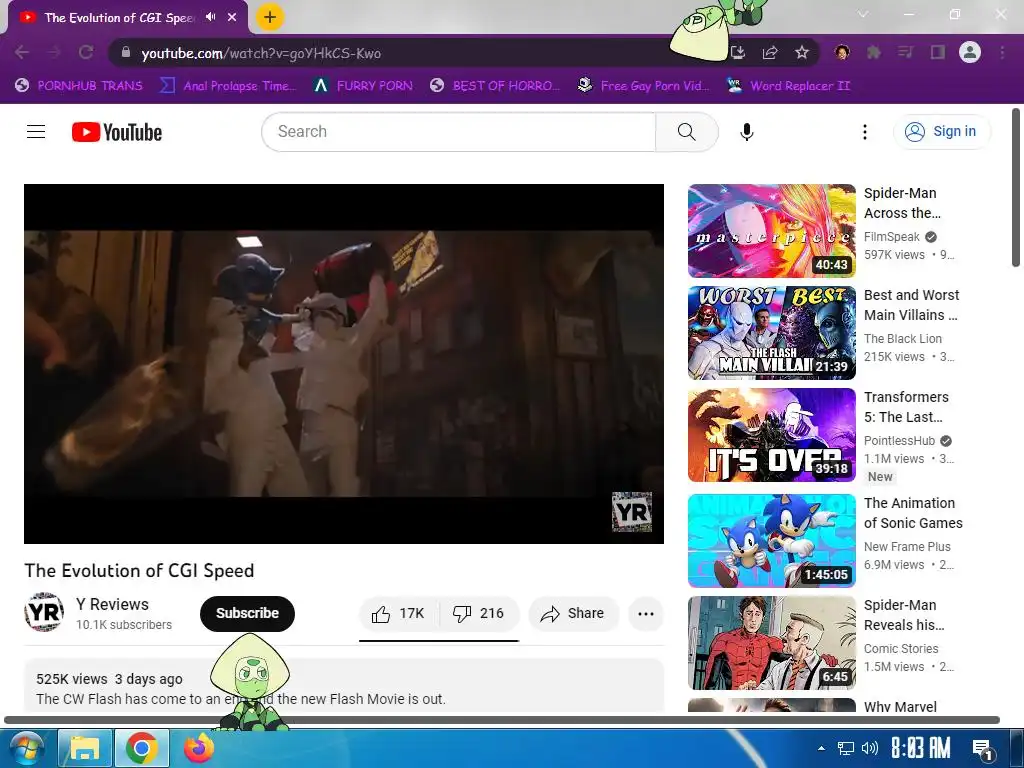Open YouTube settings three-dot menu
The width and height of the screenshot is (1024, 768).
(x=865, y=132)
